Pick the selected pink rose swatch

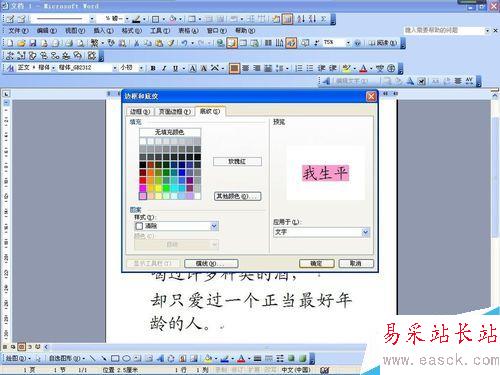(143, 196)
